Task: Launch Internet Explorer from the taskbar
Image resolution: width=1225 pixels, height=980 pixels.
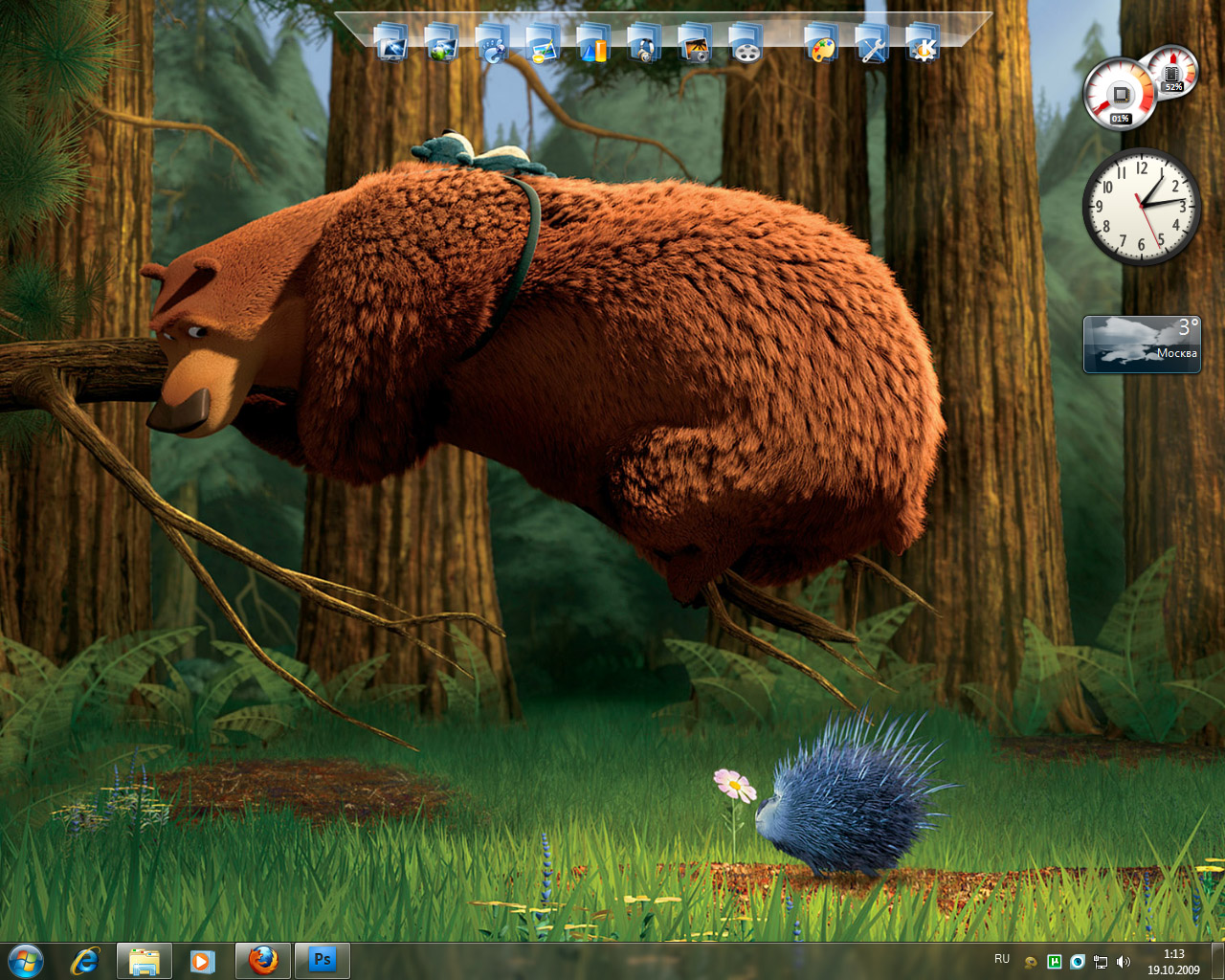Action: [86, 960]
